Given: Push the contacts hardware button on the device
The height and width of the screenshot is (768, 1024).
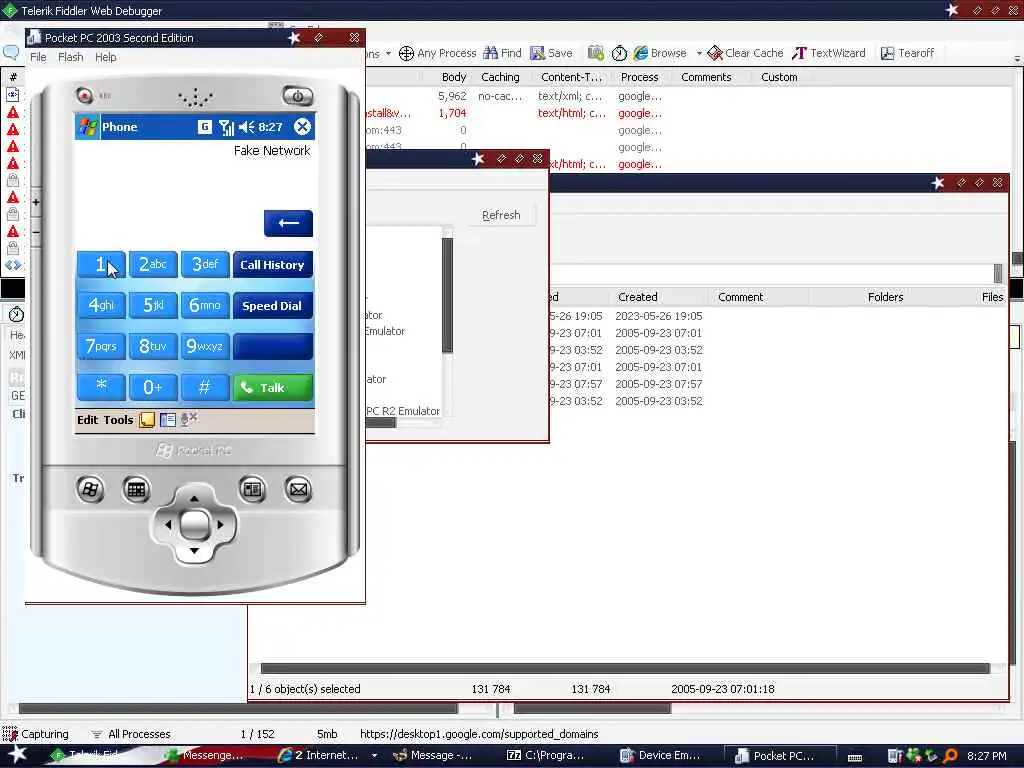Looking at the screenshot, I should 252,489.
